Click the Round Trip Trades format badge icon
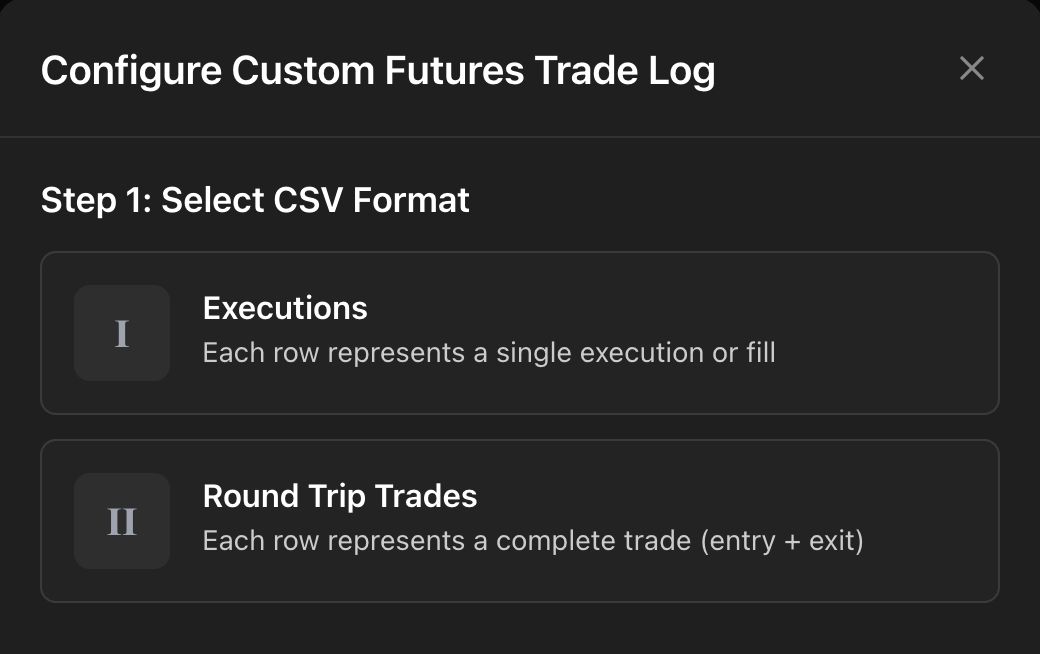This screenshot has width=1040, height=654. click(121, 520)
